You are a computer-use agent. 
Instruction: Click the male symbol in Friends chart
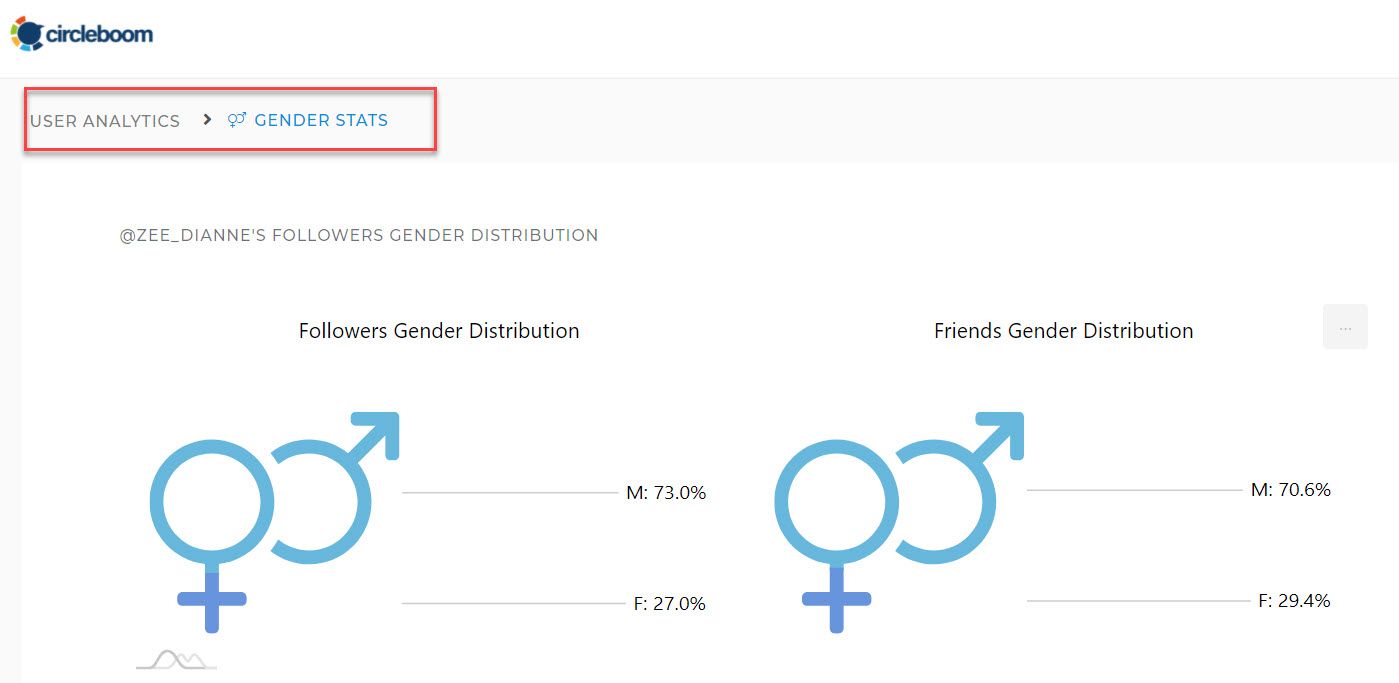pyautogui.click(x=960, y=485)
